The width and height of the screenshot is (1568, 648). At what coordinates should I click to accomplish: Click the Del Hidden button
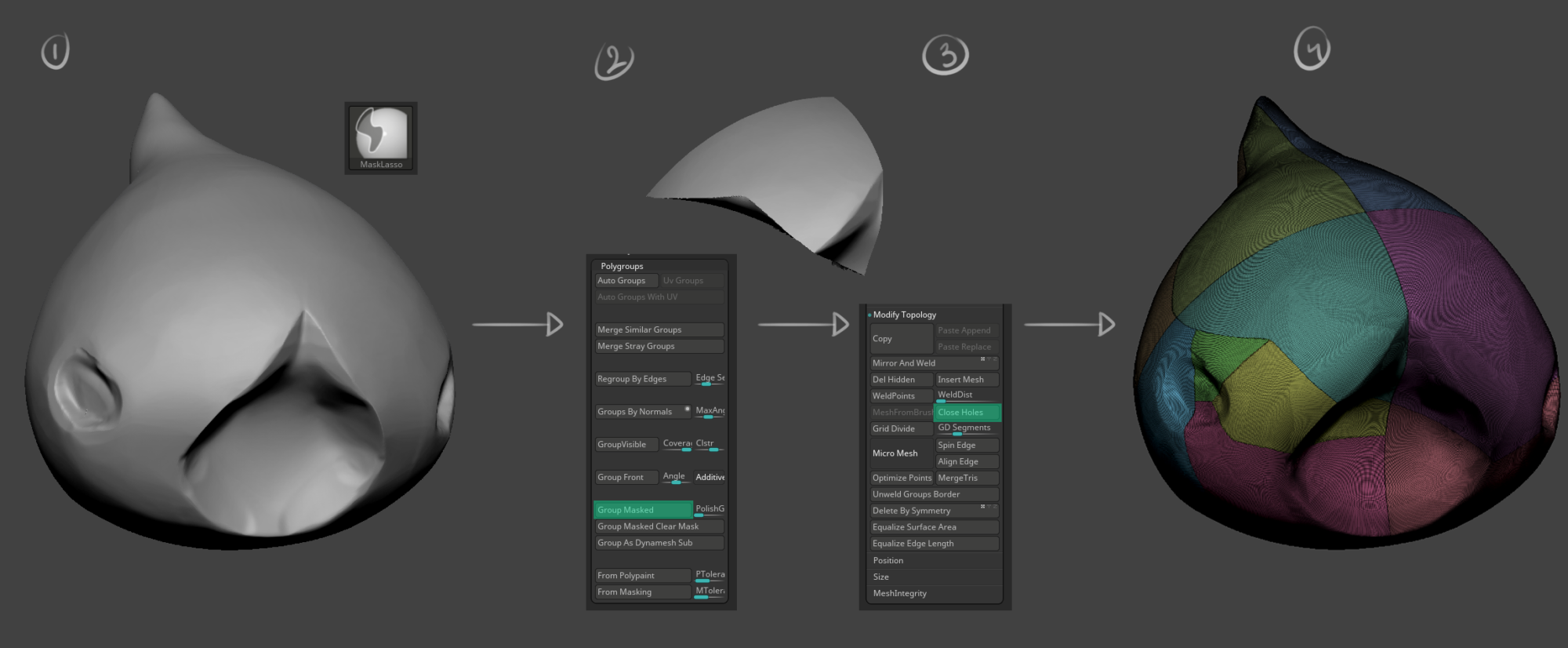902,380
